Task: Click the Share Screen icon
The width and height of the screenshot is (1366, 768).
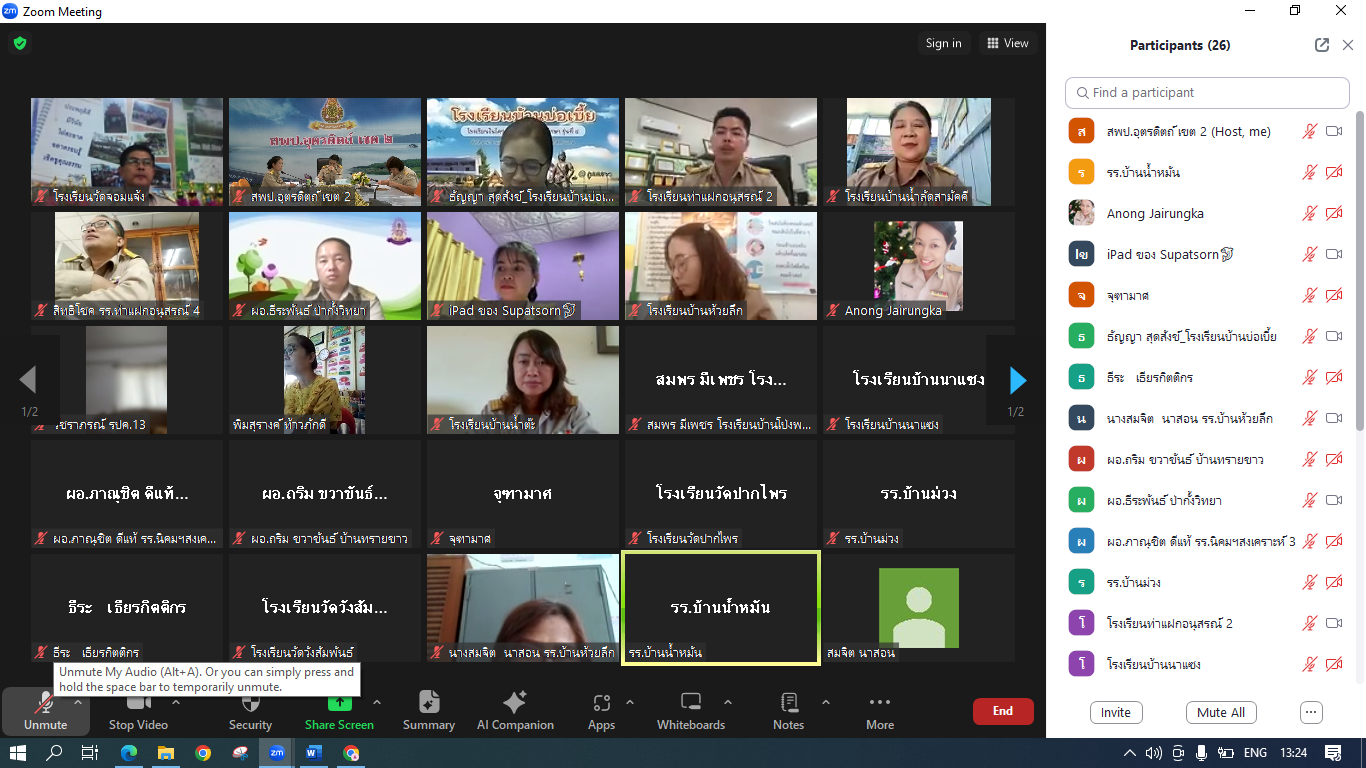Action: click(x=339, y=703)
